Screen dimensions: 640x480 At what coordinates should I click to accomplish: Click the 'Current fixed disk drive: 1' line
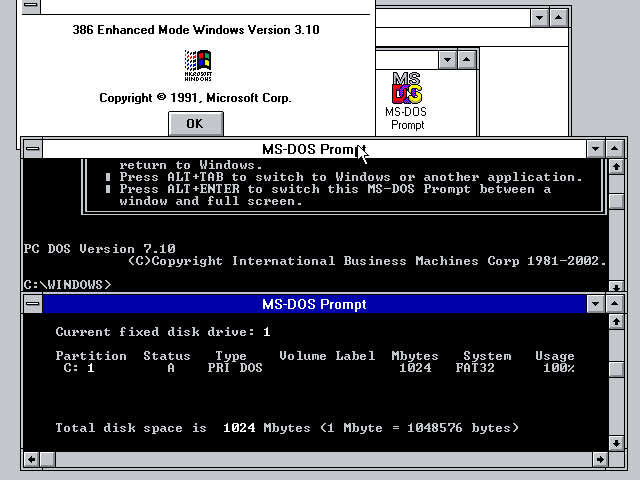[163, 332]
